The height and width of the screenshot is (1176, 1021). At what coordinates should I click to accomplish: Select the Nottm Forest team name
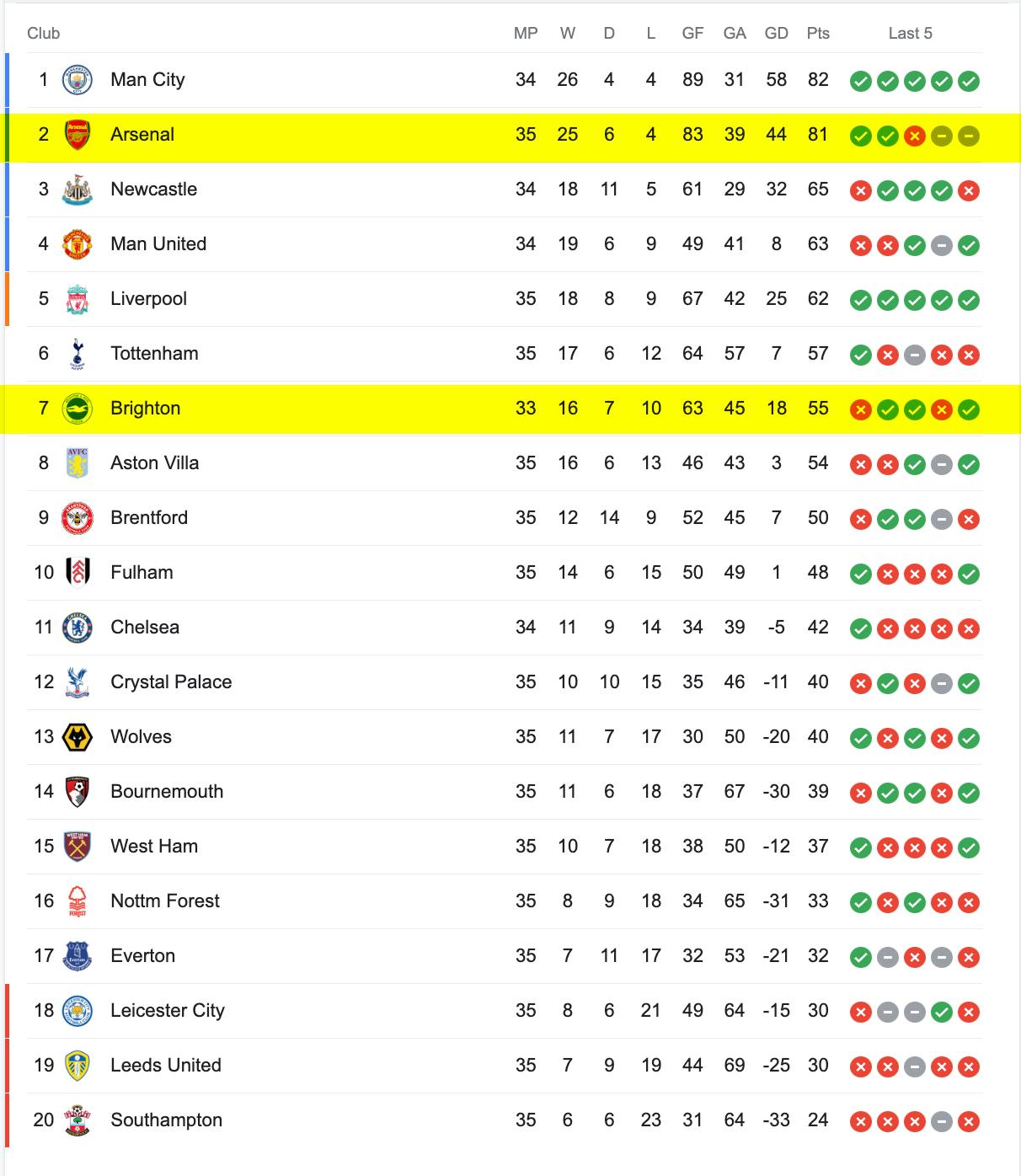pyautogui.click(x=165, y=901)
